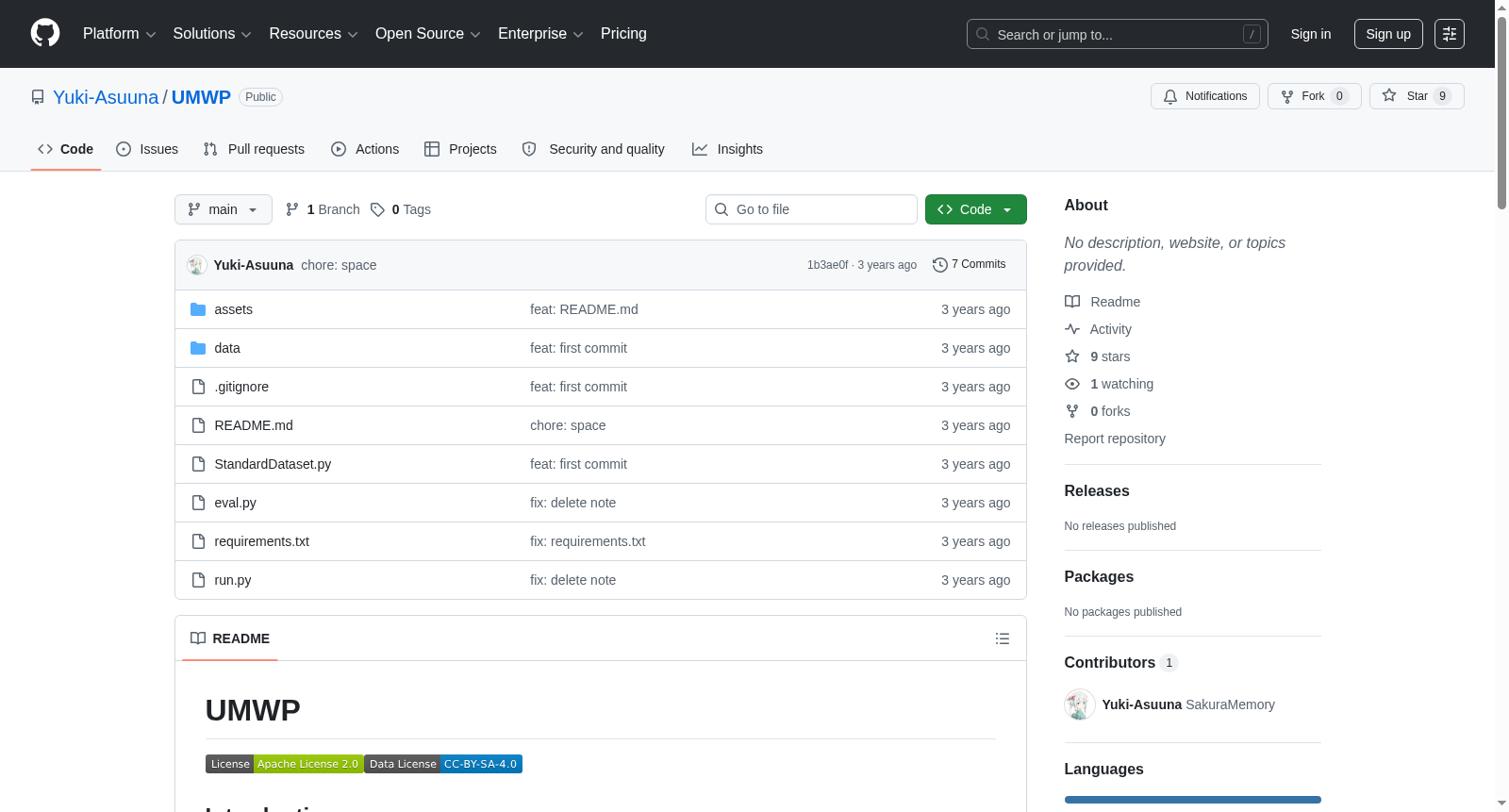Click the commit history clock icon
This screenshot has width=1509, height=812.
click(939, 265)
